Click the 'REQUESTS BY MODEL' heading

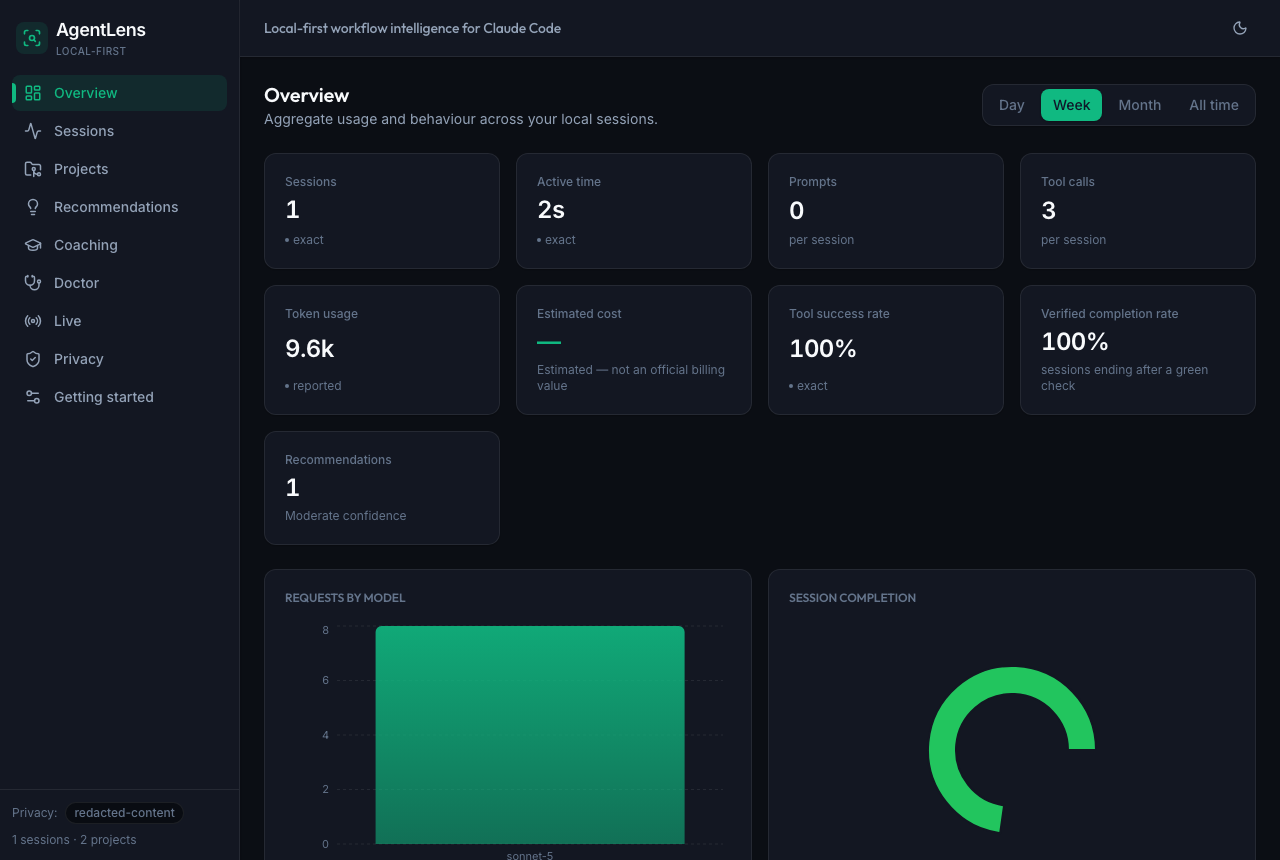tap(345, 598)
